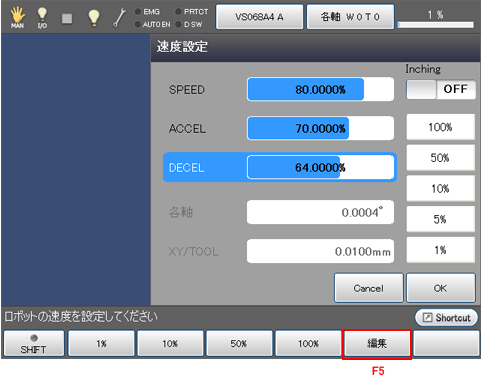Toggle the SHIFT key button
This screenshot has height=377, width=482.
coord(34,344)
